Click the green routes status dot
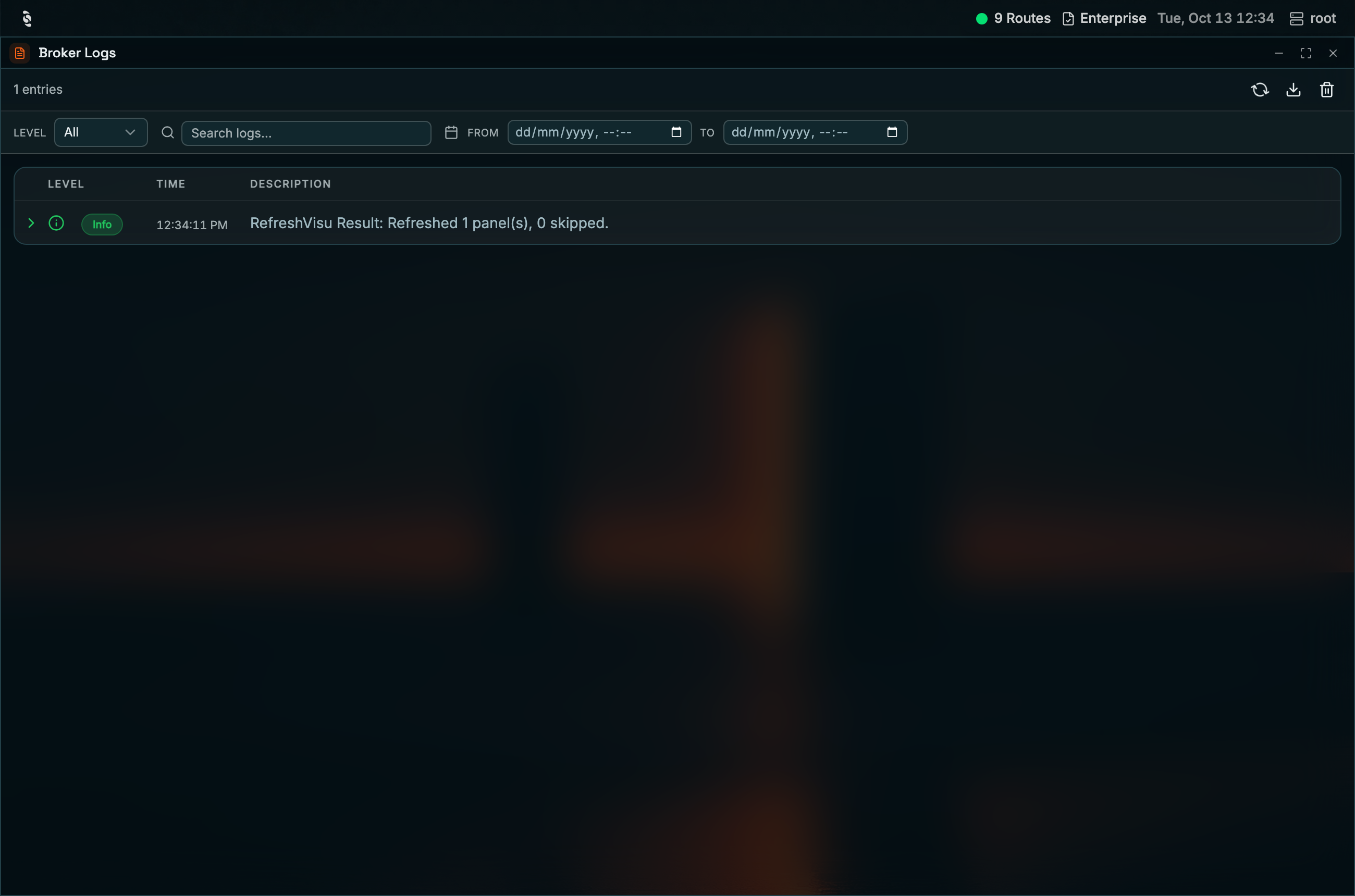Viewport: 1355px width, 896px height. click(981, 19)
